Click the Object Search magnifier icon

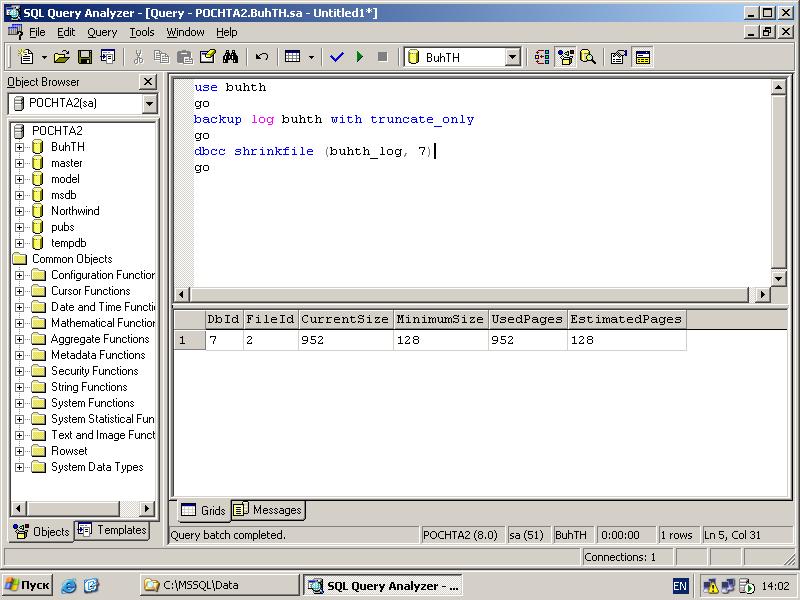[588, 57]
